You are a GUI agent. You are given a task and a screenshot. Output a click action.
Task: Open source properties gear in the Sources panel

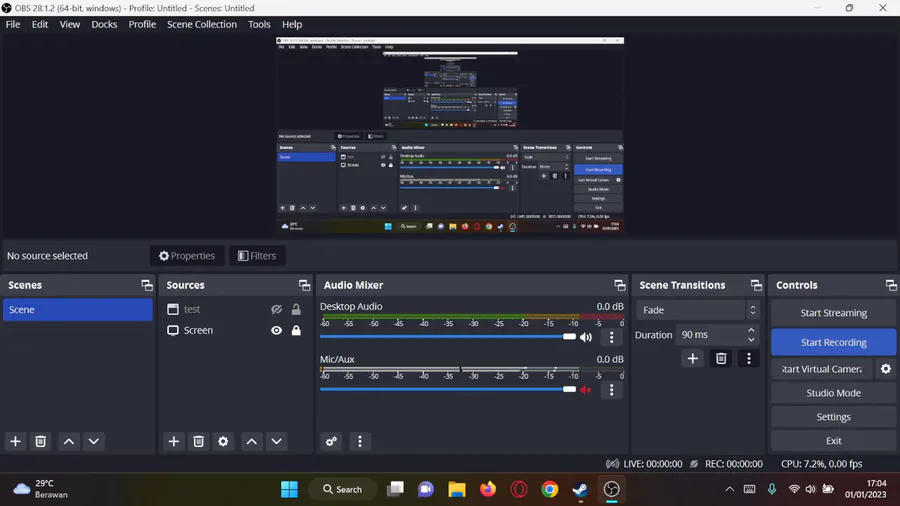(x=223, y=441)
